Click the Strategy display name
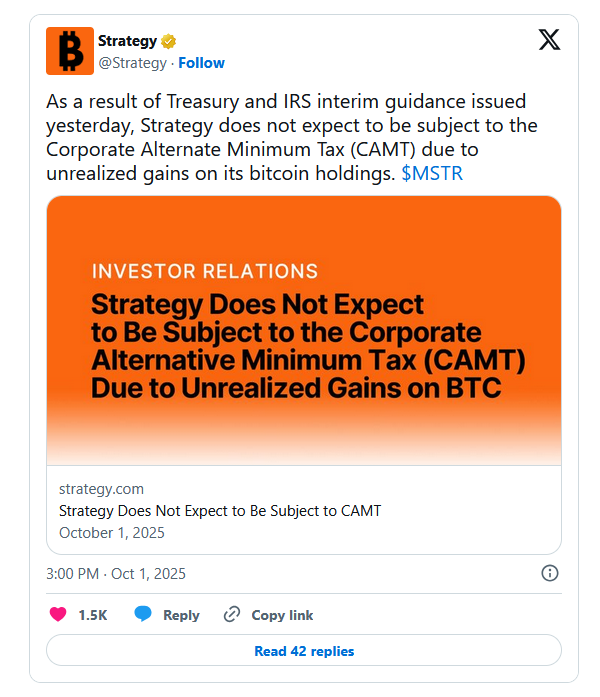The image size is (600, 697). (127, 41)
